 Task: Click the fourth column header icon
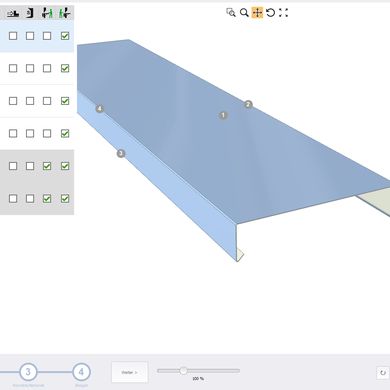pos(65,13)
